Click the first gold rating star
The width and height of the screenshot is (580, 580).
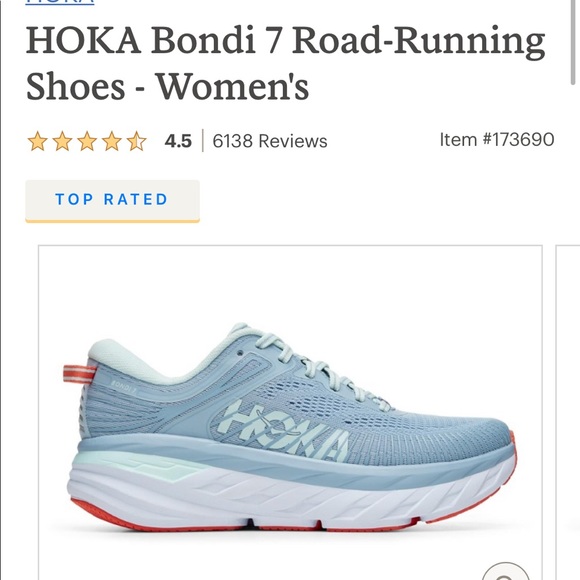(37, 141)
